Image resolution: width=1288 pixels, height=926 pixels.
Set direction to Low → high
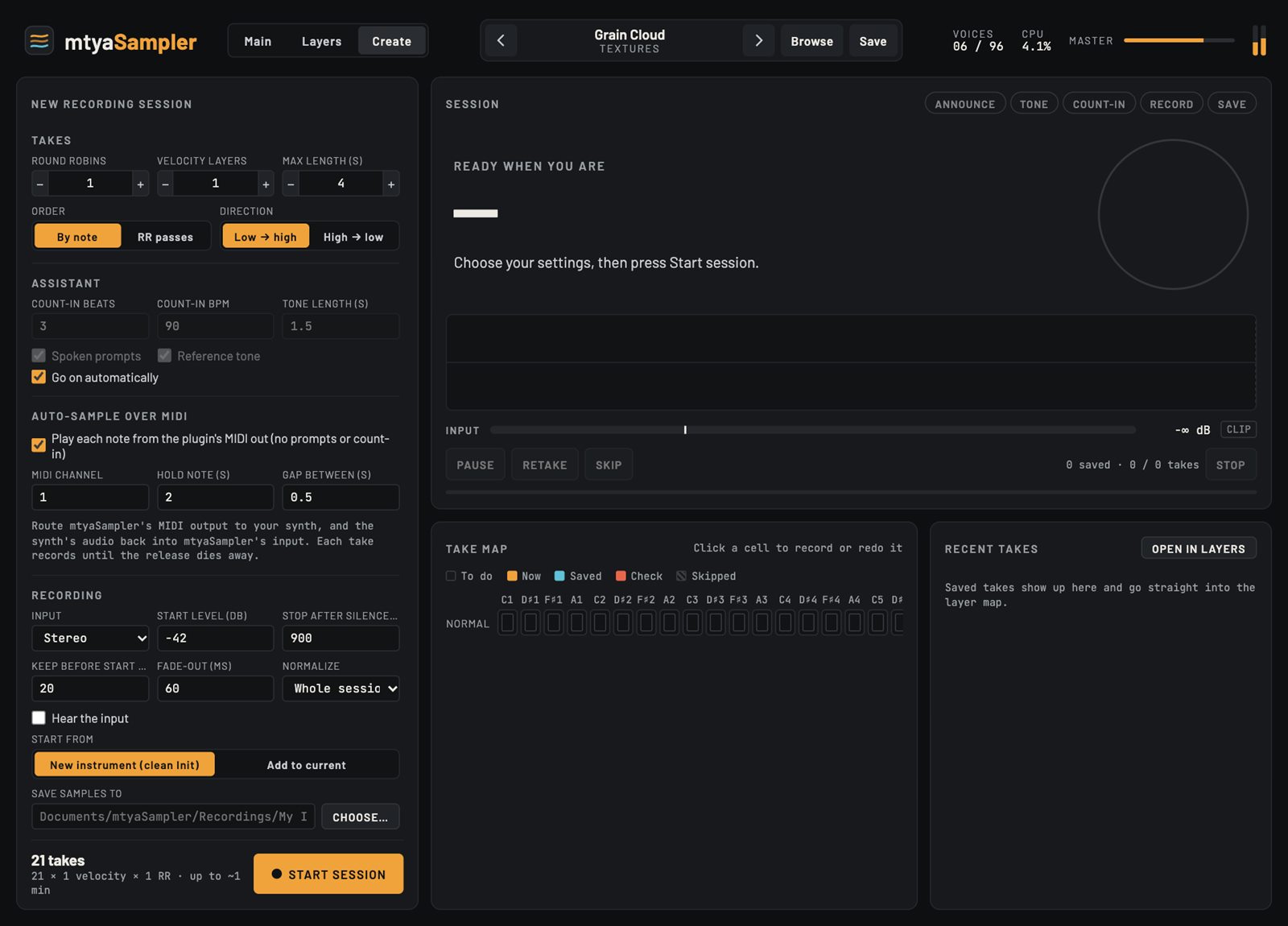tap(266, 237)
